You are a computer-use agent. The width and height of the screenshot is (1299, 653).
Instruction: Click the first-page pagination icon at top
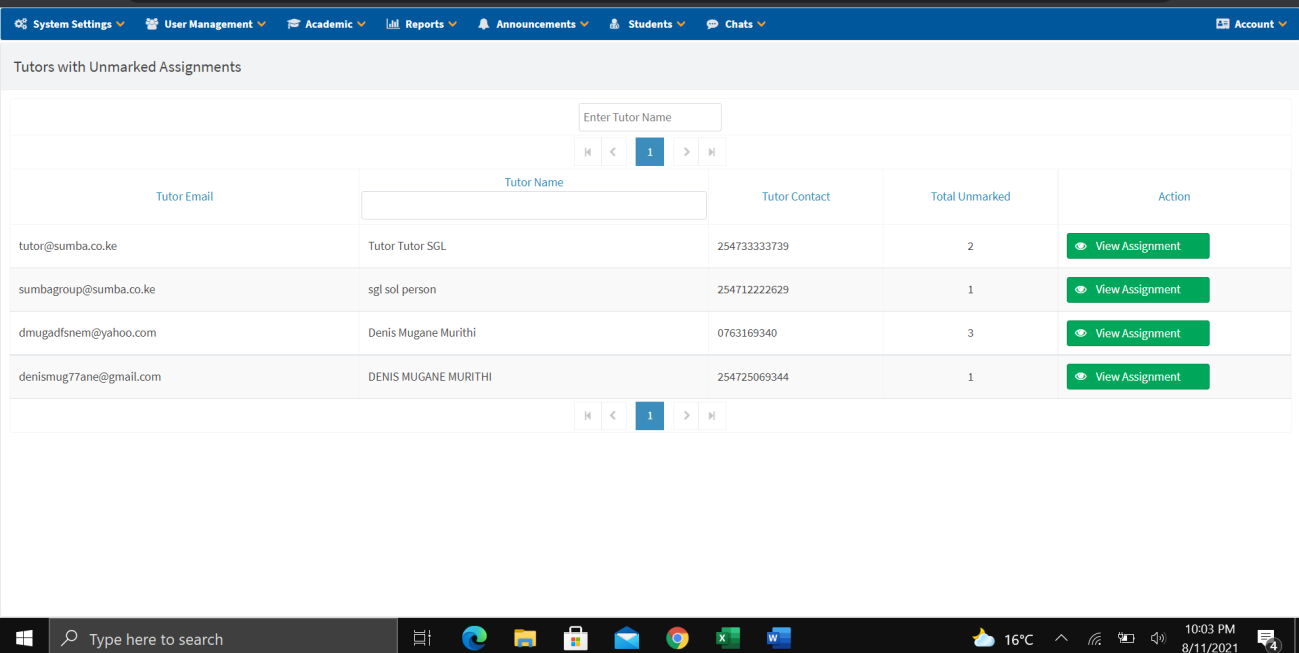(588, 152)
